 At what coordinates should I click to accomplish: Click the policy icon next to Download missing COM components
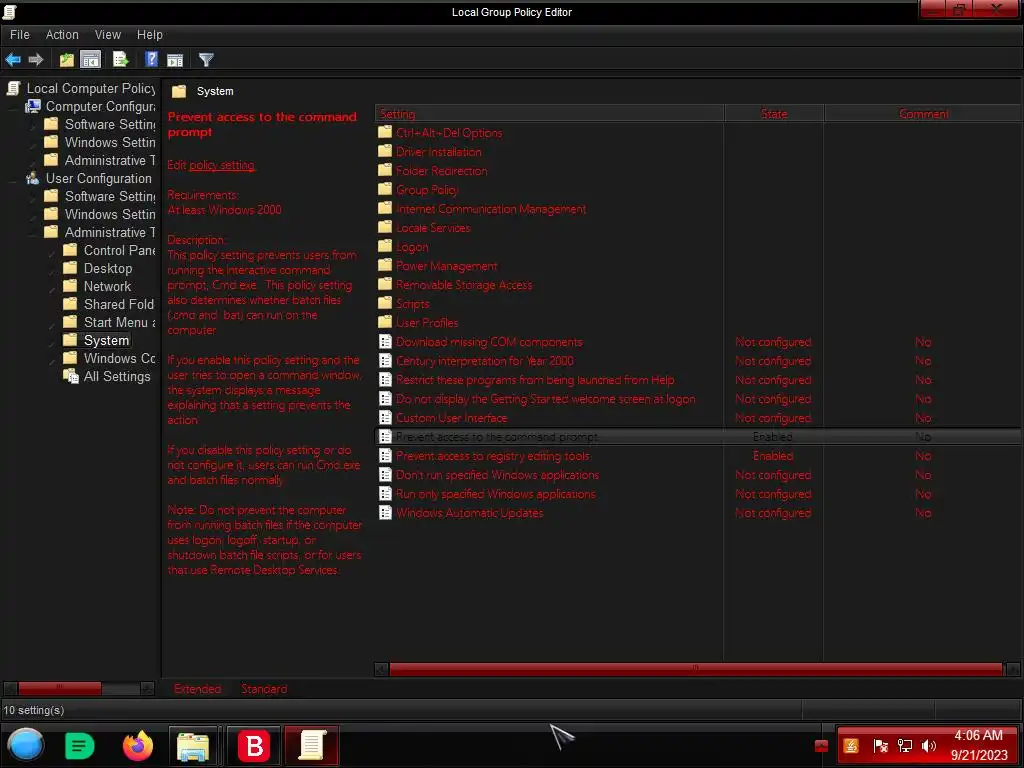[x=385, y=342]
